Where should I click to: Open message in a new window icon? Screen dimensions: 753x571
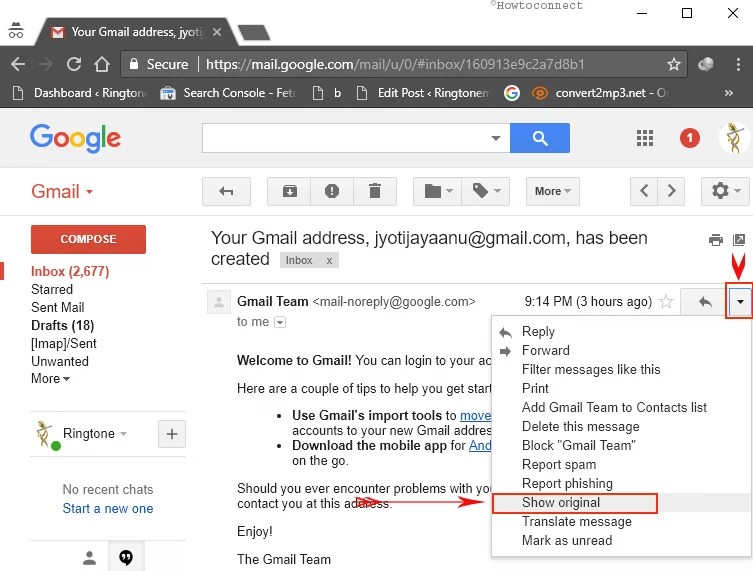[739, 240]
